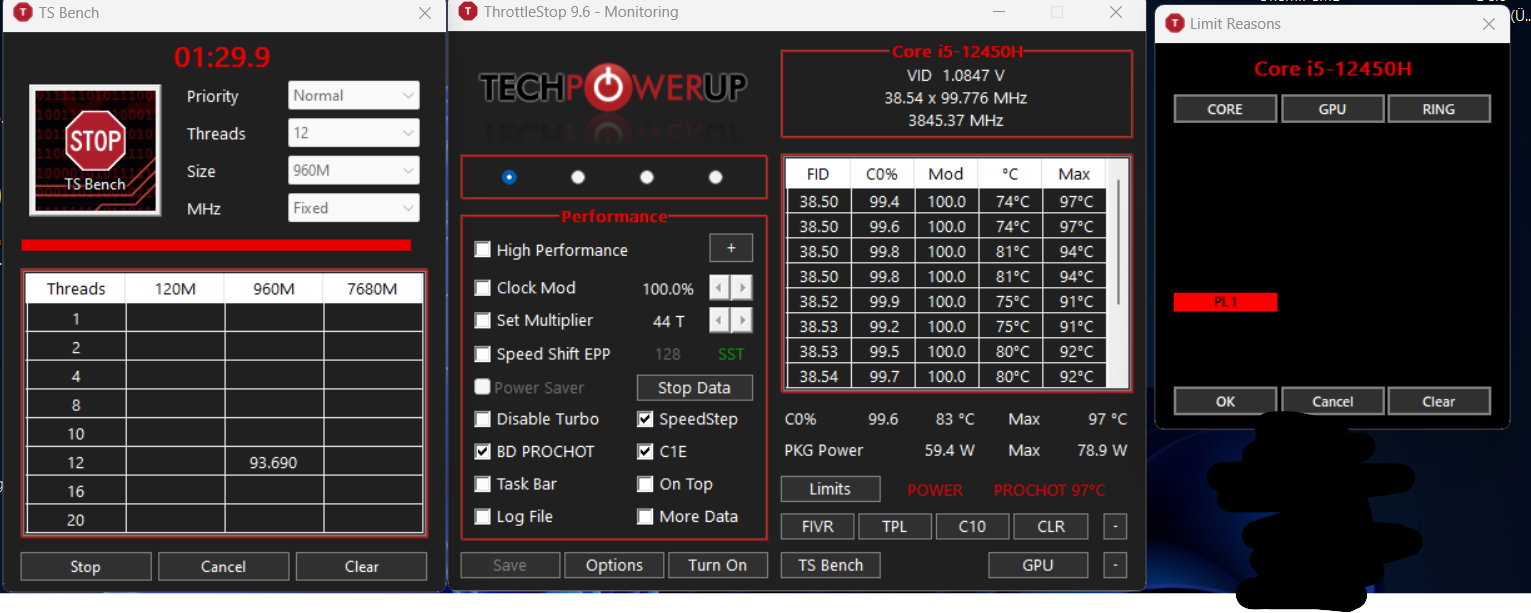Click Clear in Limit Reasons window
This screenshot has width=1531, height=613.
(x=1439, y=401)
